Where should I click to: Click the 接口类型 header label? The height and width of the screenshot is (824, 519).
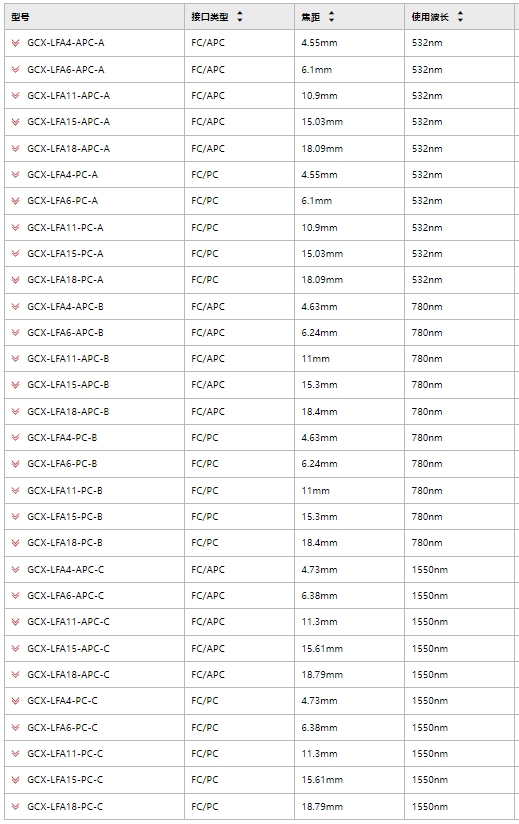click(x=210, y=17)
